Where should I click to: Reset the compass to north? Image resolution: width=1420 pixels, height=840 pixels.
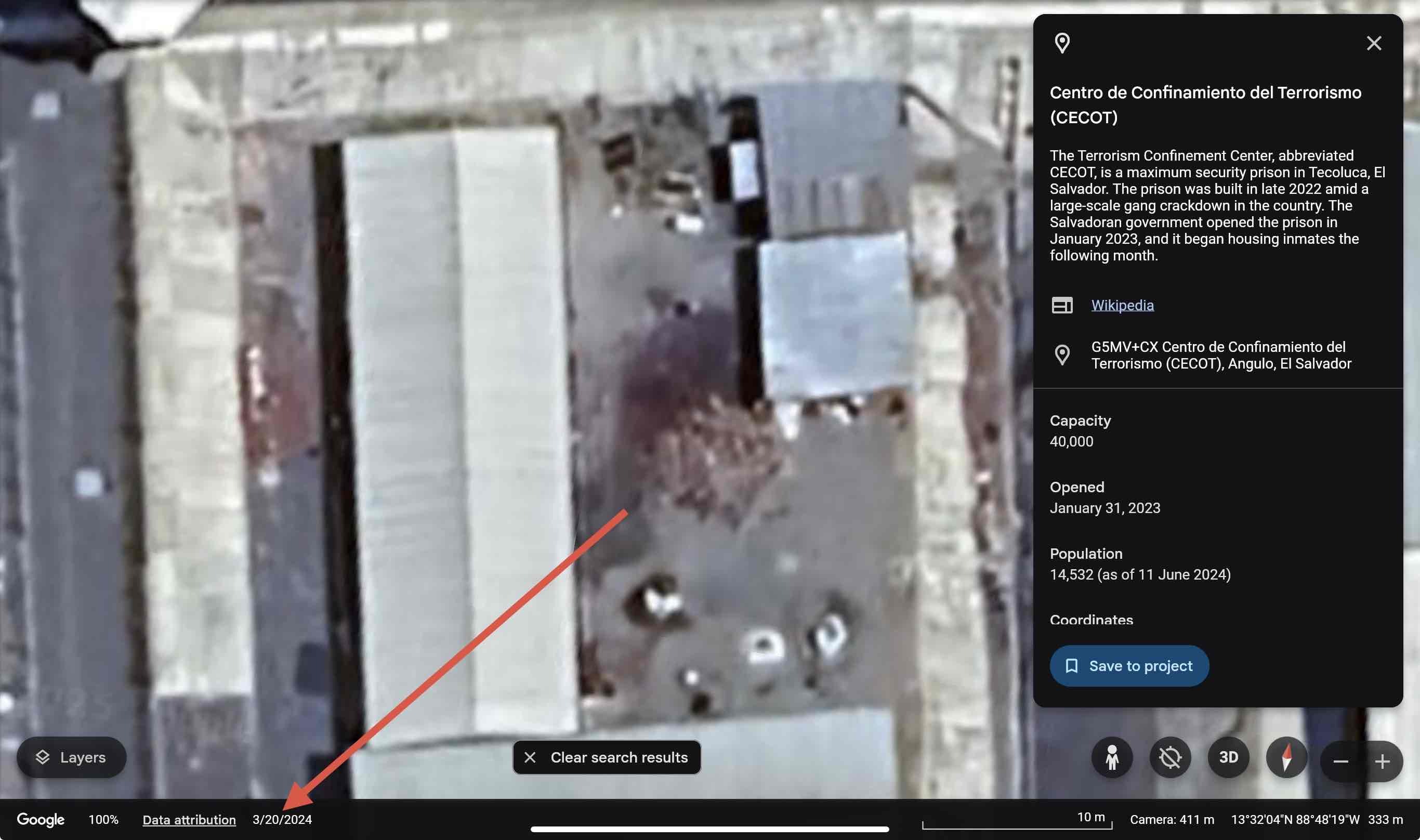pos(1286,757)
